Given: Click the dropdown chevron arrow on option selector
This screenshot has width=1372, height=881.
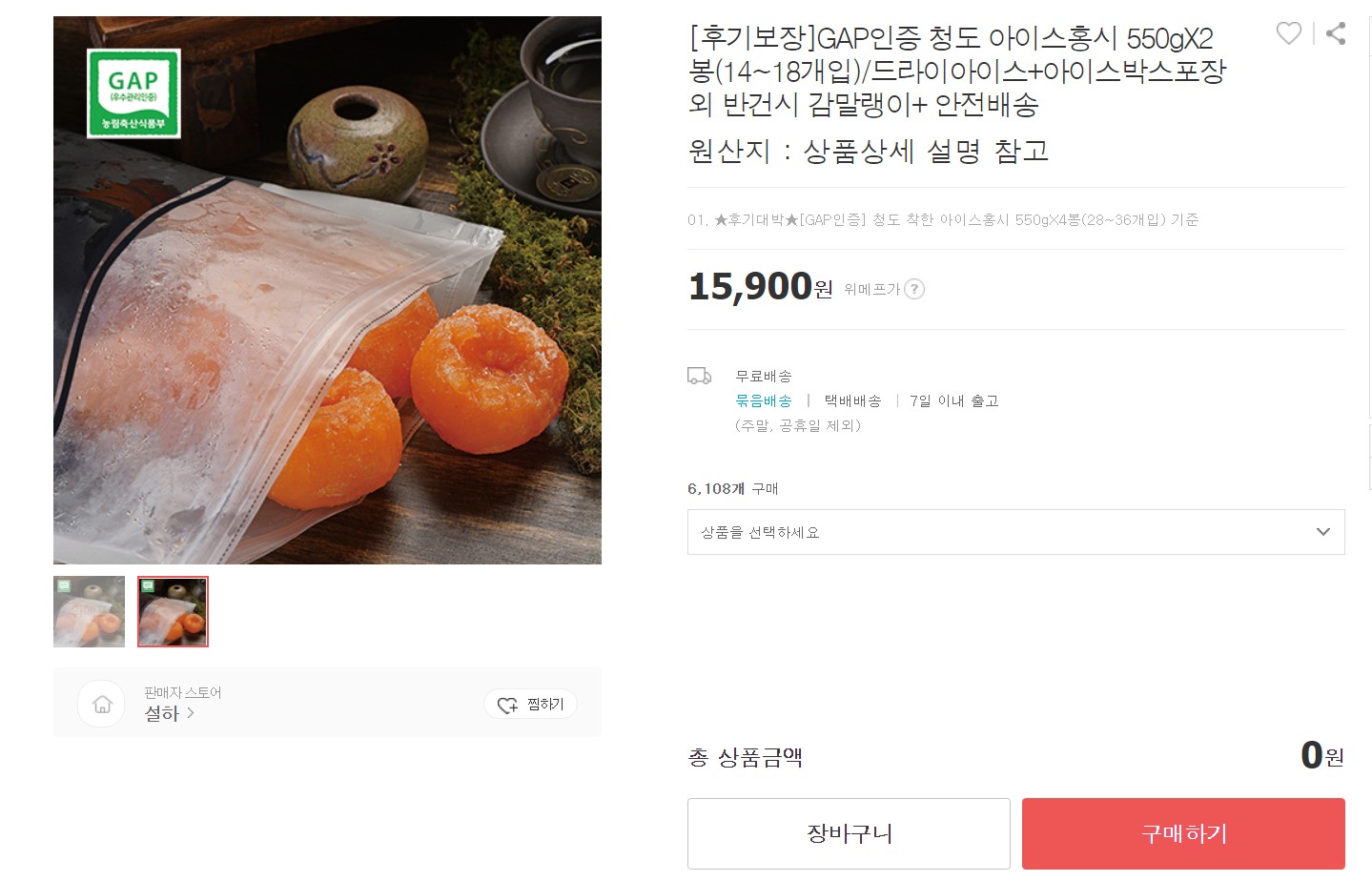Looking at the screenshot, I should click(x=1322, y=532).
